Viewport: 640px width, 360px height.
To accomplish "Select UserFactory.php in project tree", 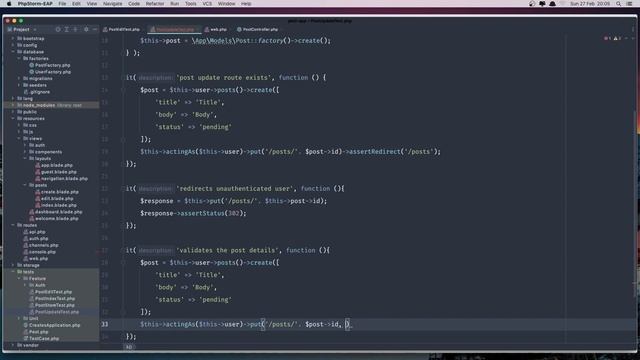I will pos(50,72).
